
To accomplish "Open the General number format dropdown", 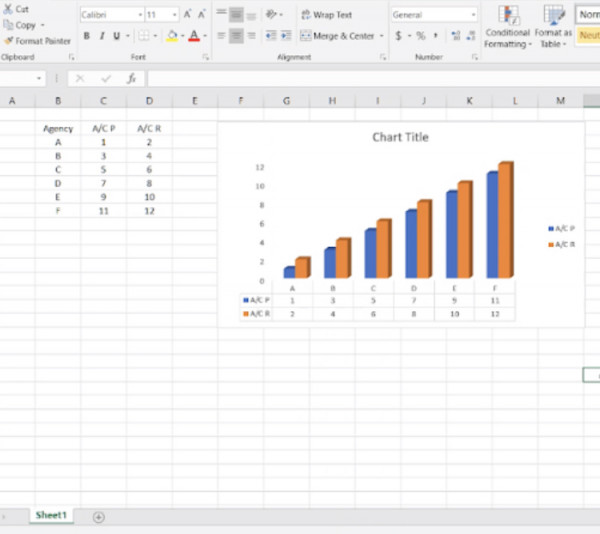I will [x=473, y=15].
